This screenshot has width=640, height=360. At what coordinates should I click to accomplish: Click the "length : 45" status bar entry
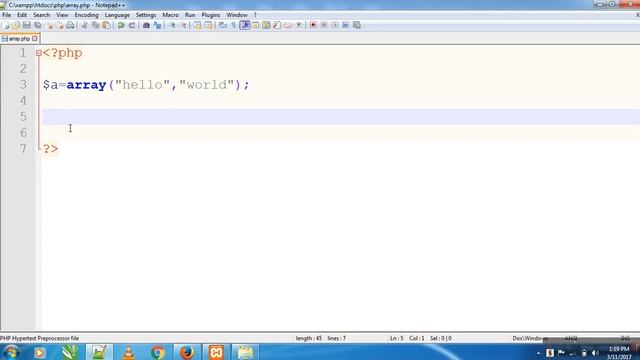coord(309,338)
